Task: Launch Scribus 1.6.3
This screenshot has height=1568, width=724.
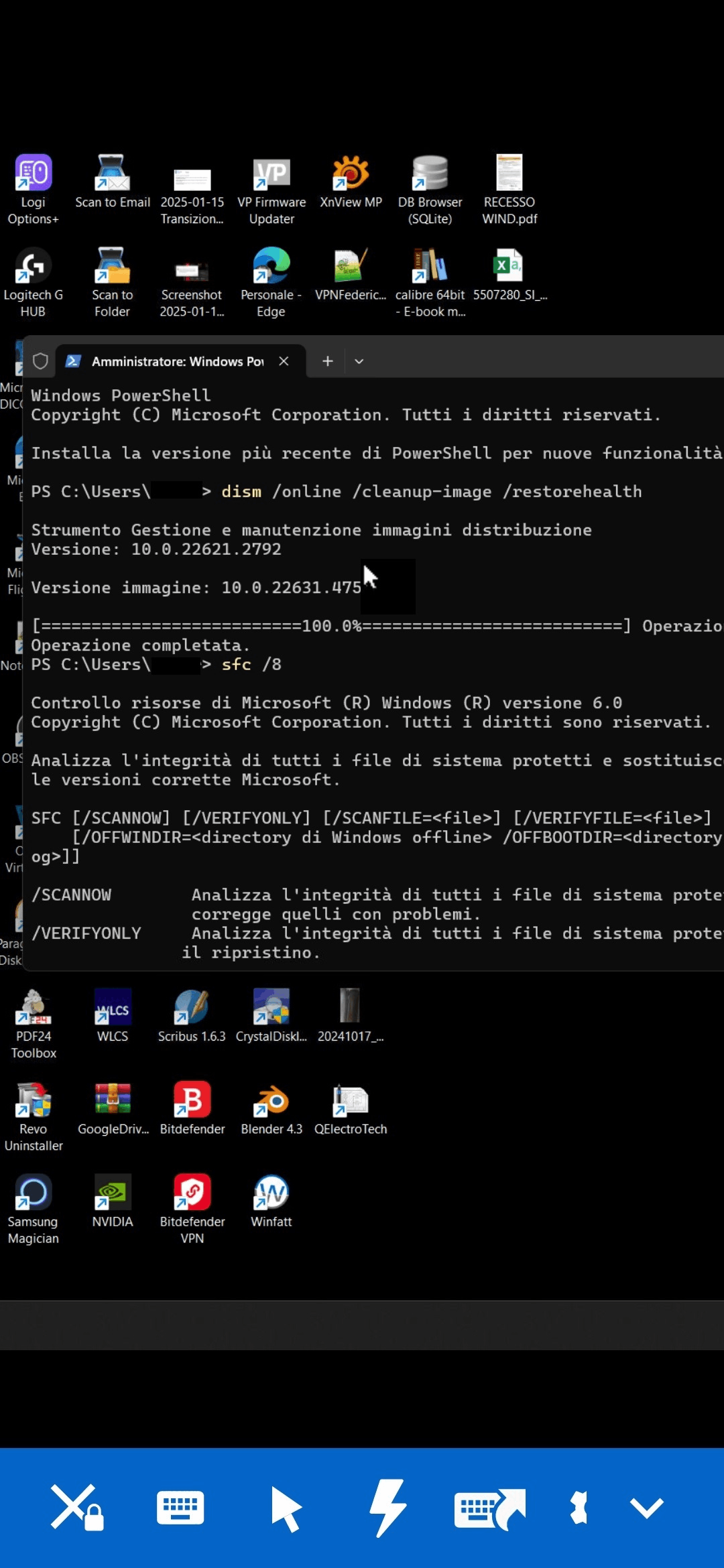Action: (x=192, y=1016)
